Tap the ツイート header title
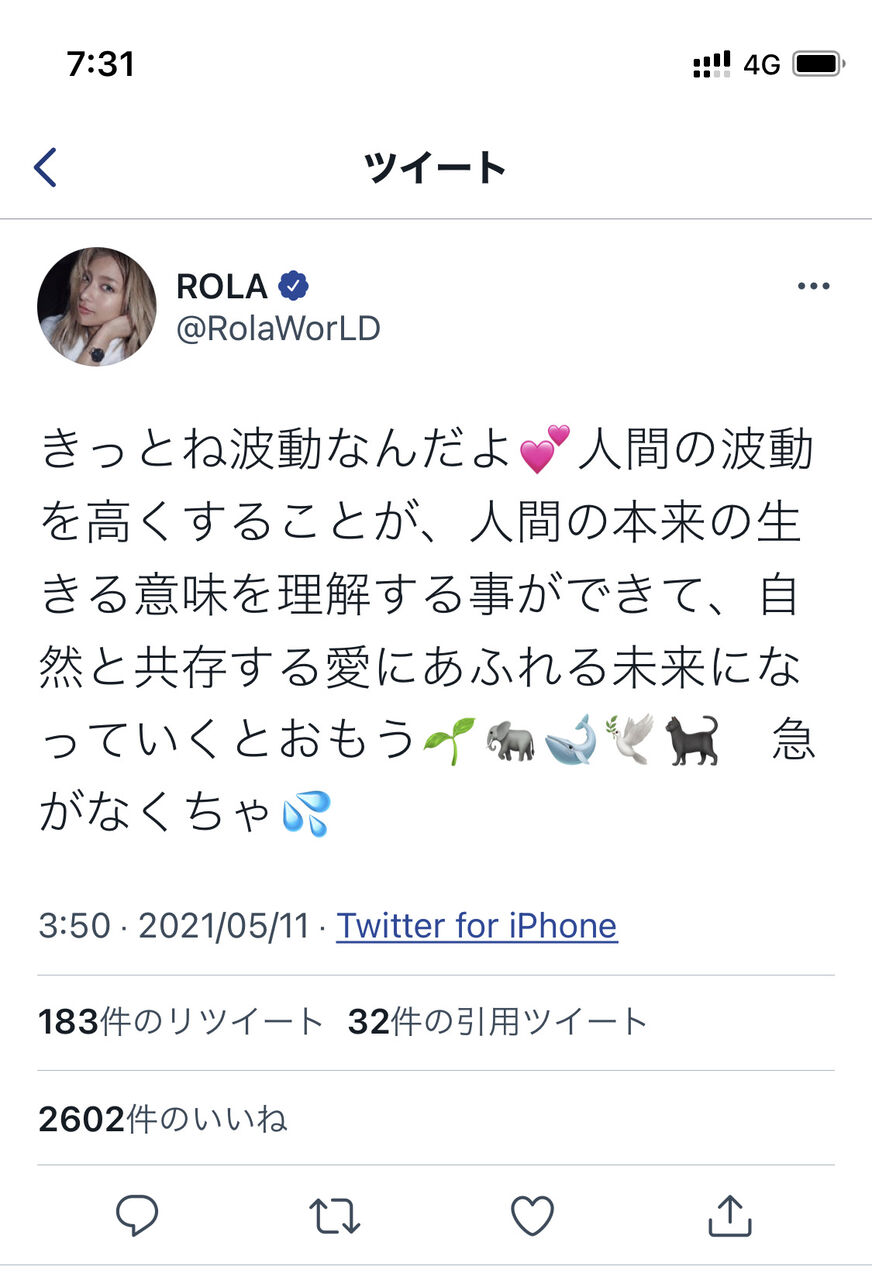Viewport: 872px width, 1280px height. tap(435, 168)
